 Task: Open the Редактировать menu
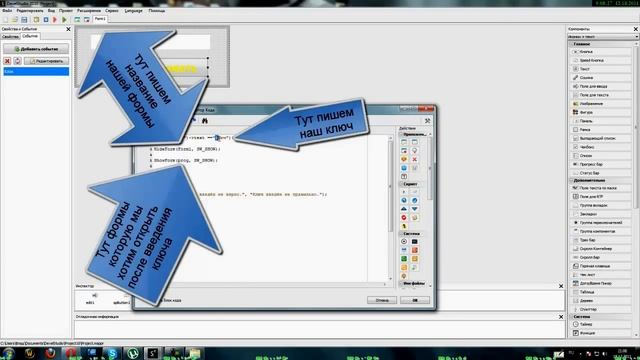30,11
